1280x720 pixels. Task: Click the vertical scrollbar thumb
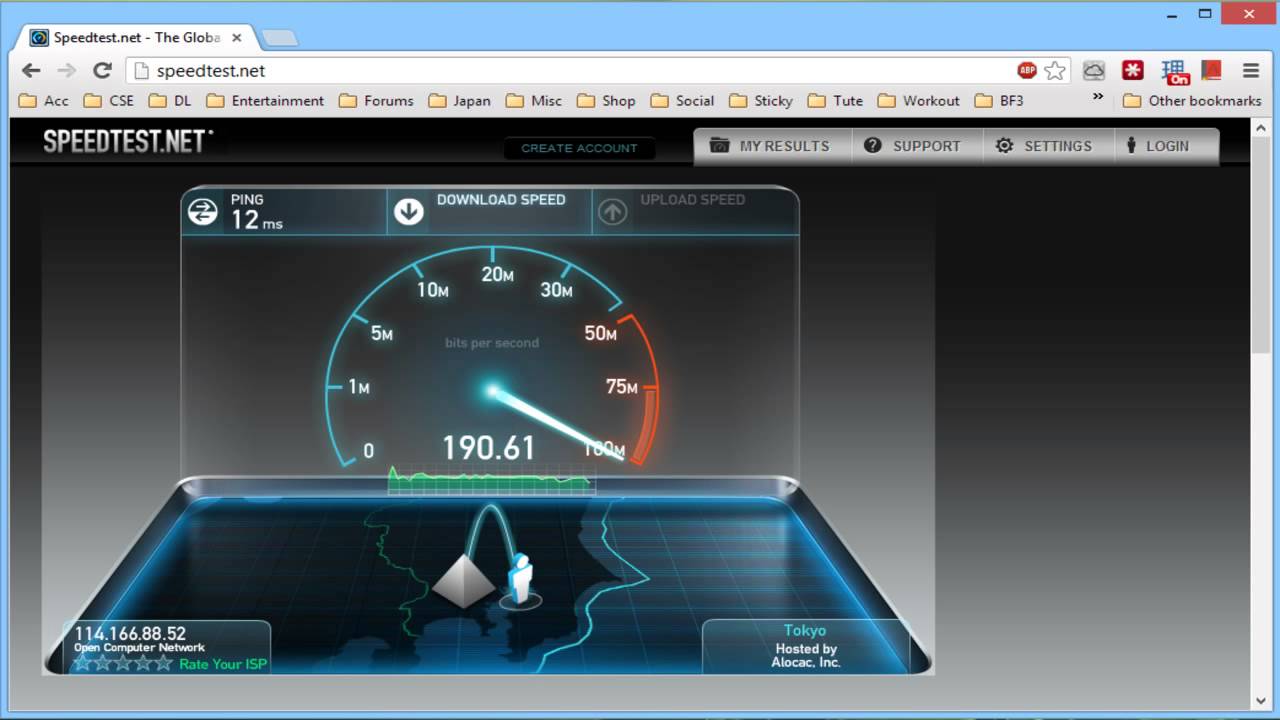pyautogui.click(x=1261, y=244)
